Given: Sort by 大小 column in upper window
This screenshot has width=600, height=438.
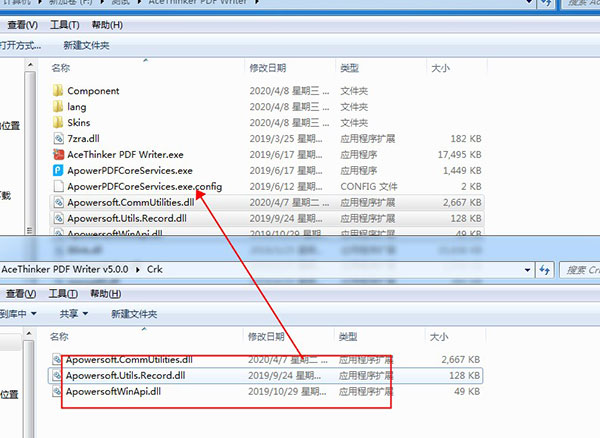Looking at the screenshot, I should click(x=440, y=68).
